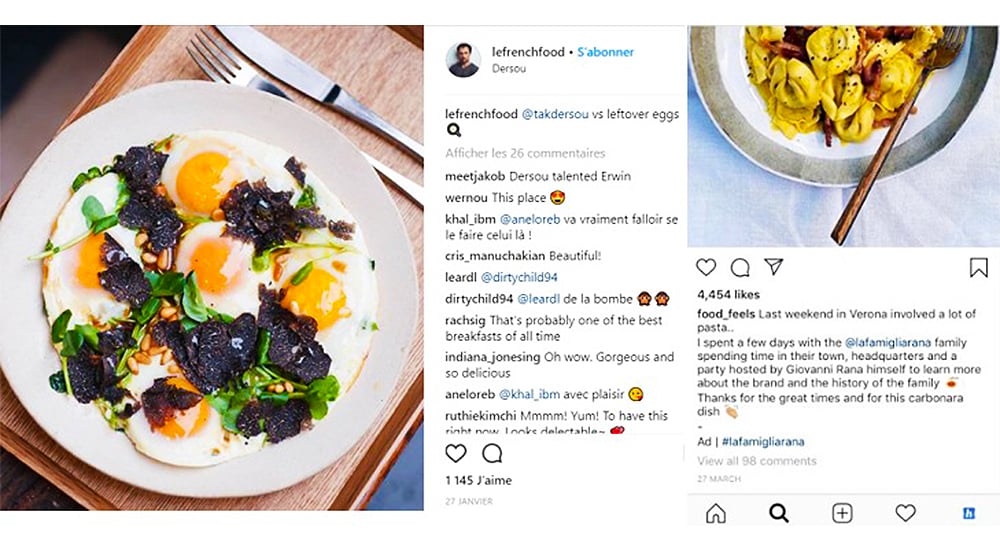Screen dimensions: 1000x550
Task: Open lefrenchfood profile avatar
Action: point(463,60)
